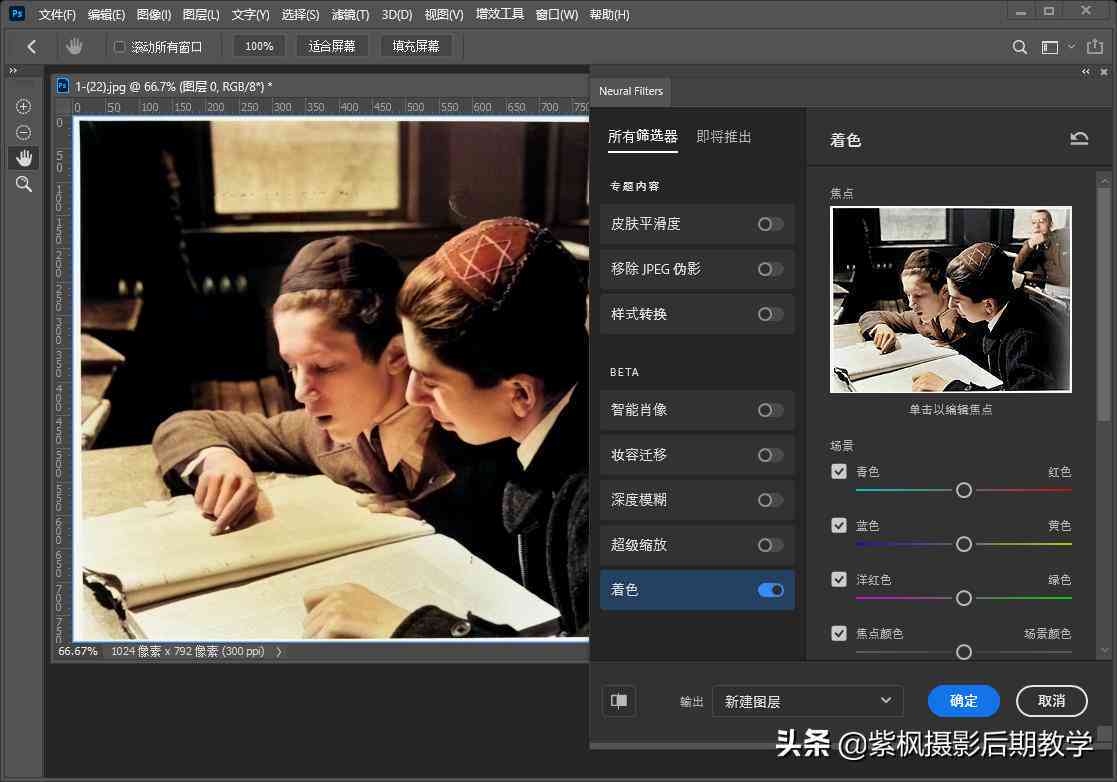Expand the status bar arrow after 300 ppi
This screenshot has width=1117, height=782.
(279, 652)
